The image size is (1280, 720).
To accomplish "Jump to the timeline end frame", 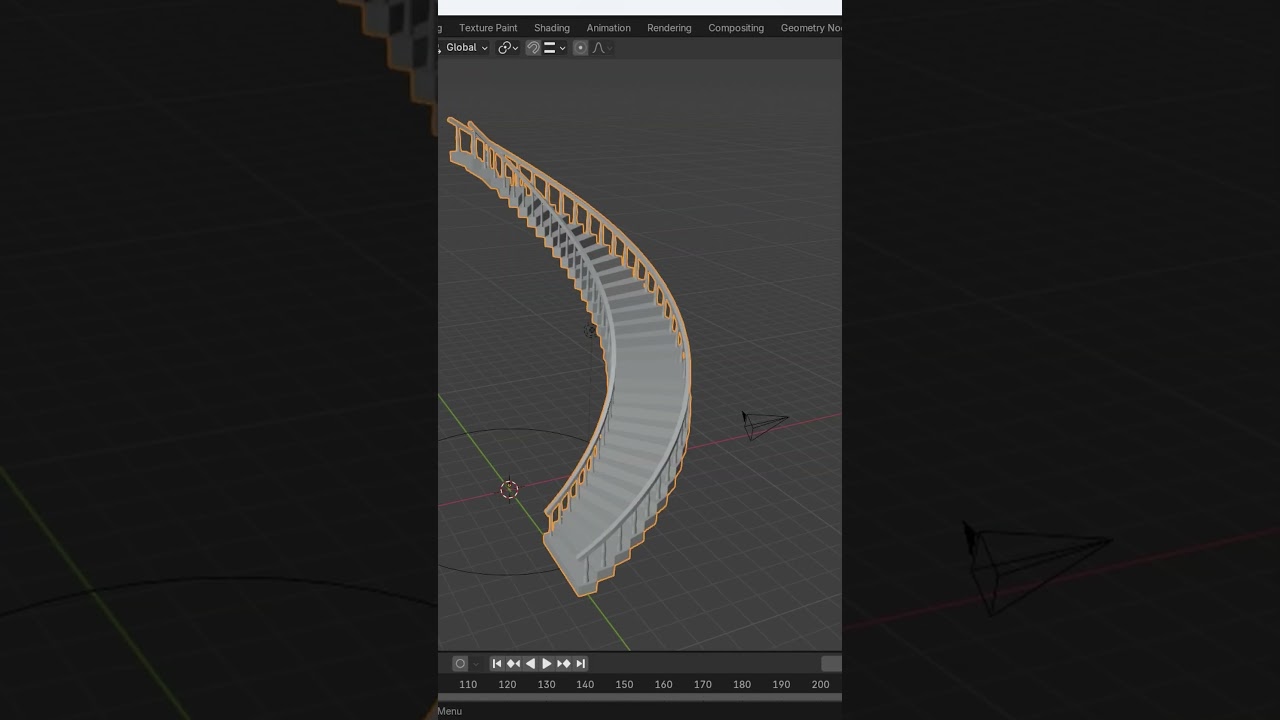I will 580,664.
